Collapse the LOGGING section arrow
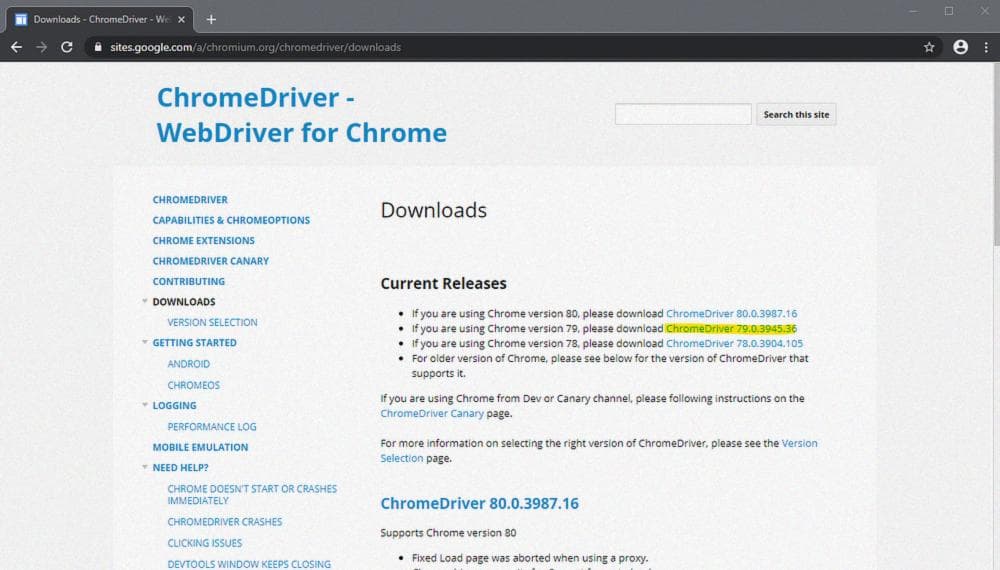Viewport: 1000px width, 570px height. [x=145, y=405]
